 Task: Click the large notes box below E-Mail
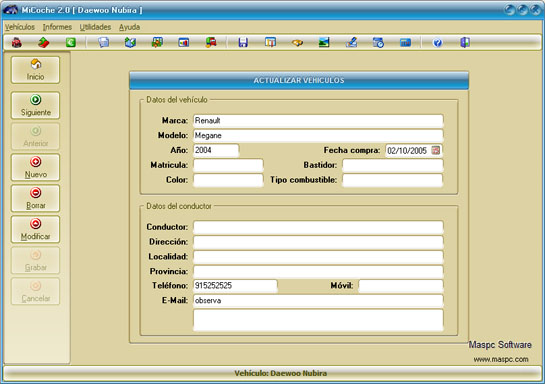click(318, 320)
